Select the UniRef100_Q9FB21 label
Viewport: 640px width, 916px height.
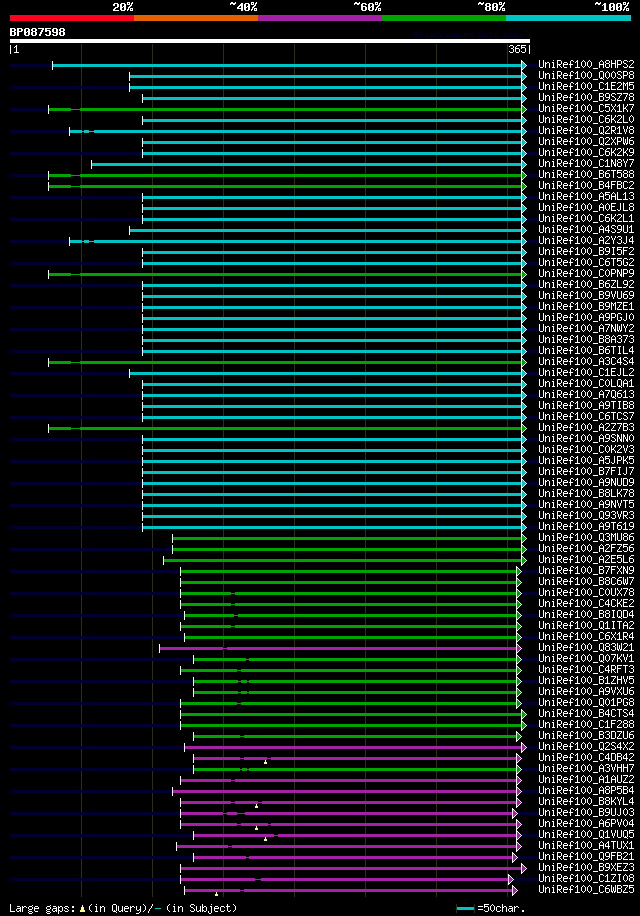pyautogui.click(x=586, y=856)
